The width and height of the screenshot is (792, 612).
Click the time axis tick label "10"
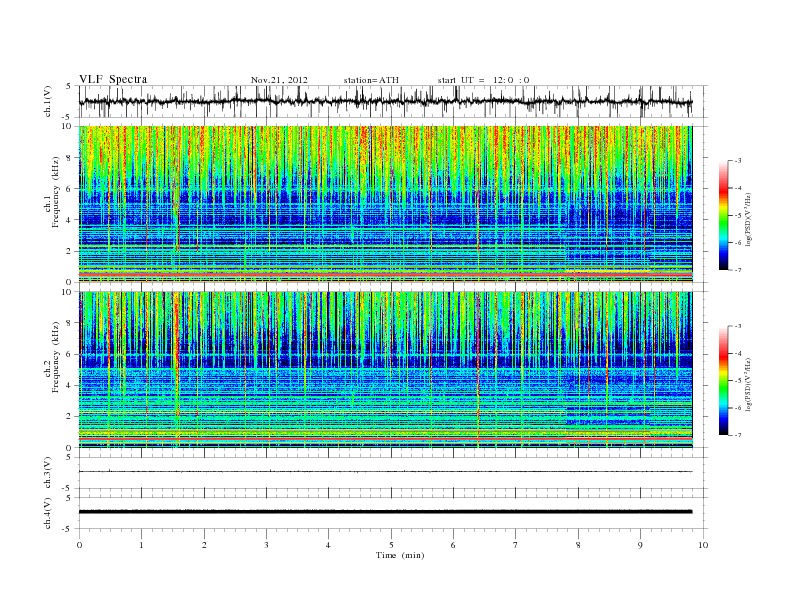tap(703, 545)
